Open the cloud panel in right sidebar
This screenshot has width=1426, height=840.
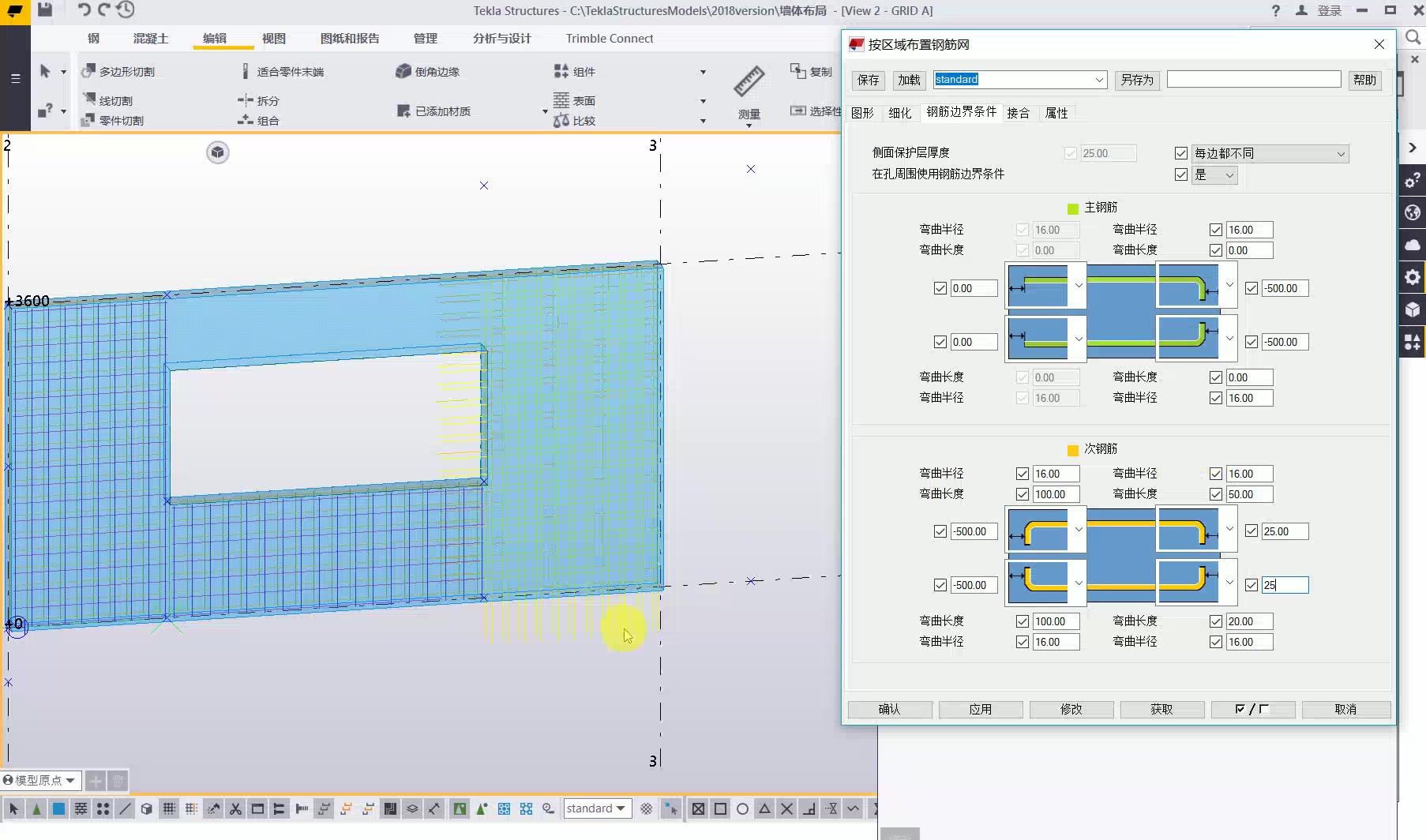pyautogui.click(x=1413, y=245)
